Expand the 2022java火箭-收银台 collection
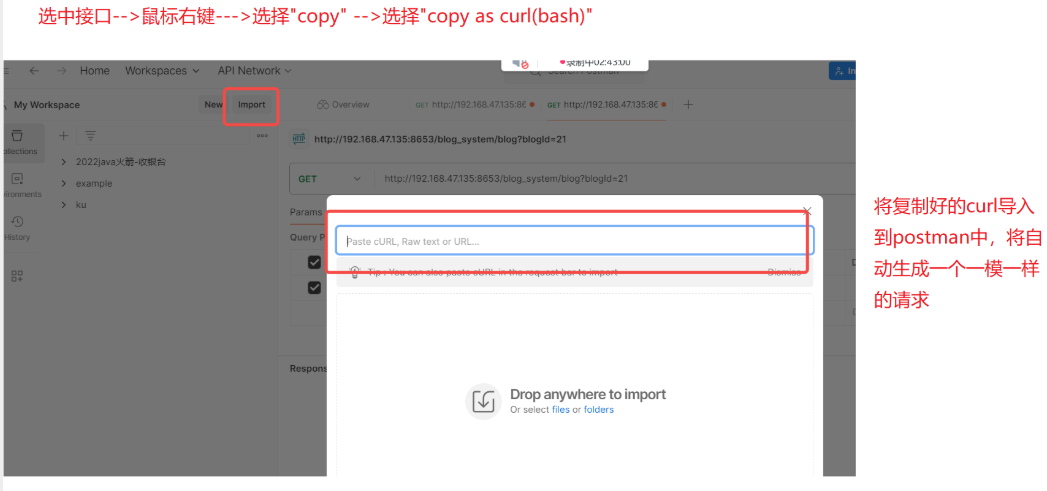The width and height of the screenshot is (1047, 491). tap(63, 162)
